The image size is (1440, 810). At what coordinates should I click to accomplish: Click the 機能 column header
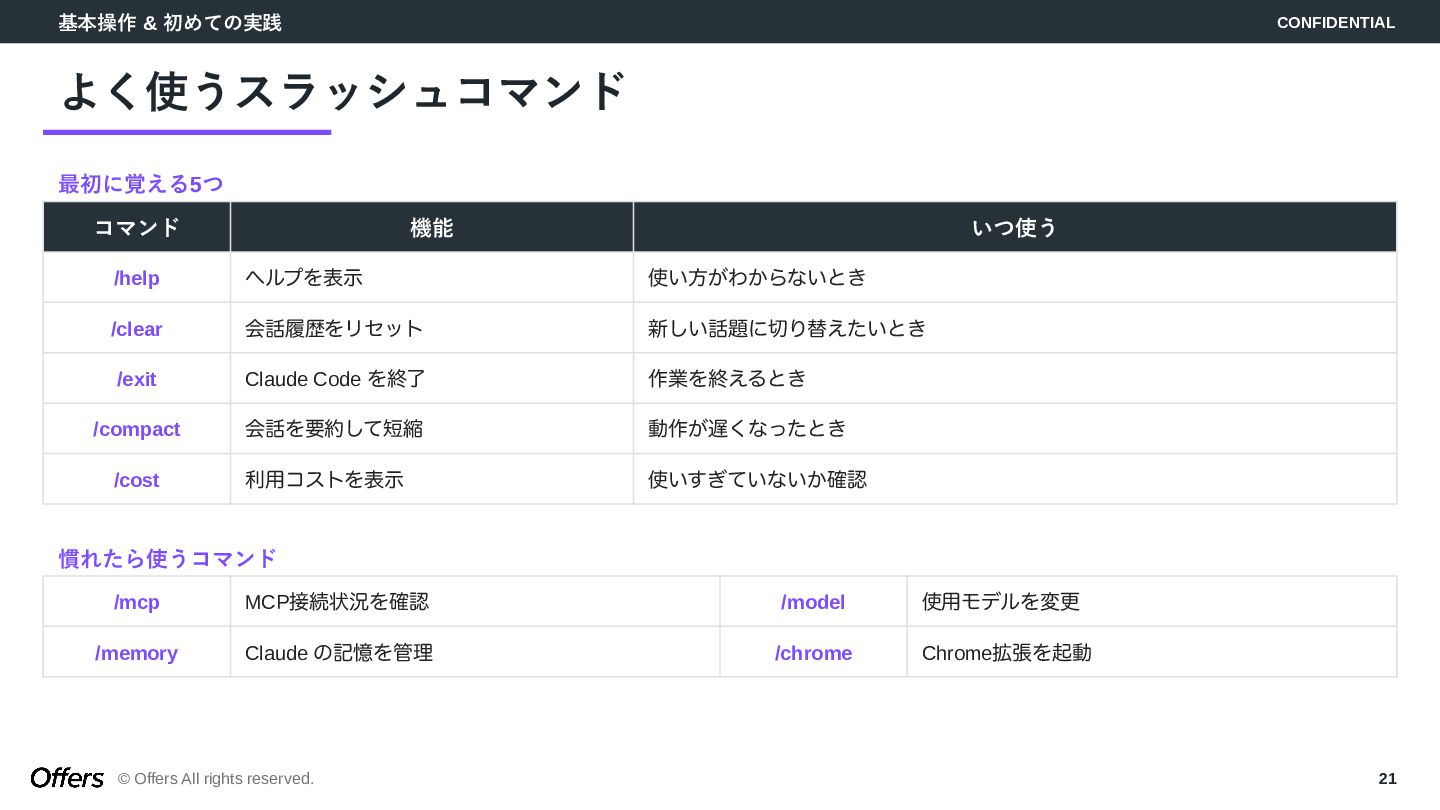[432, 227]
